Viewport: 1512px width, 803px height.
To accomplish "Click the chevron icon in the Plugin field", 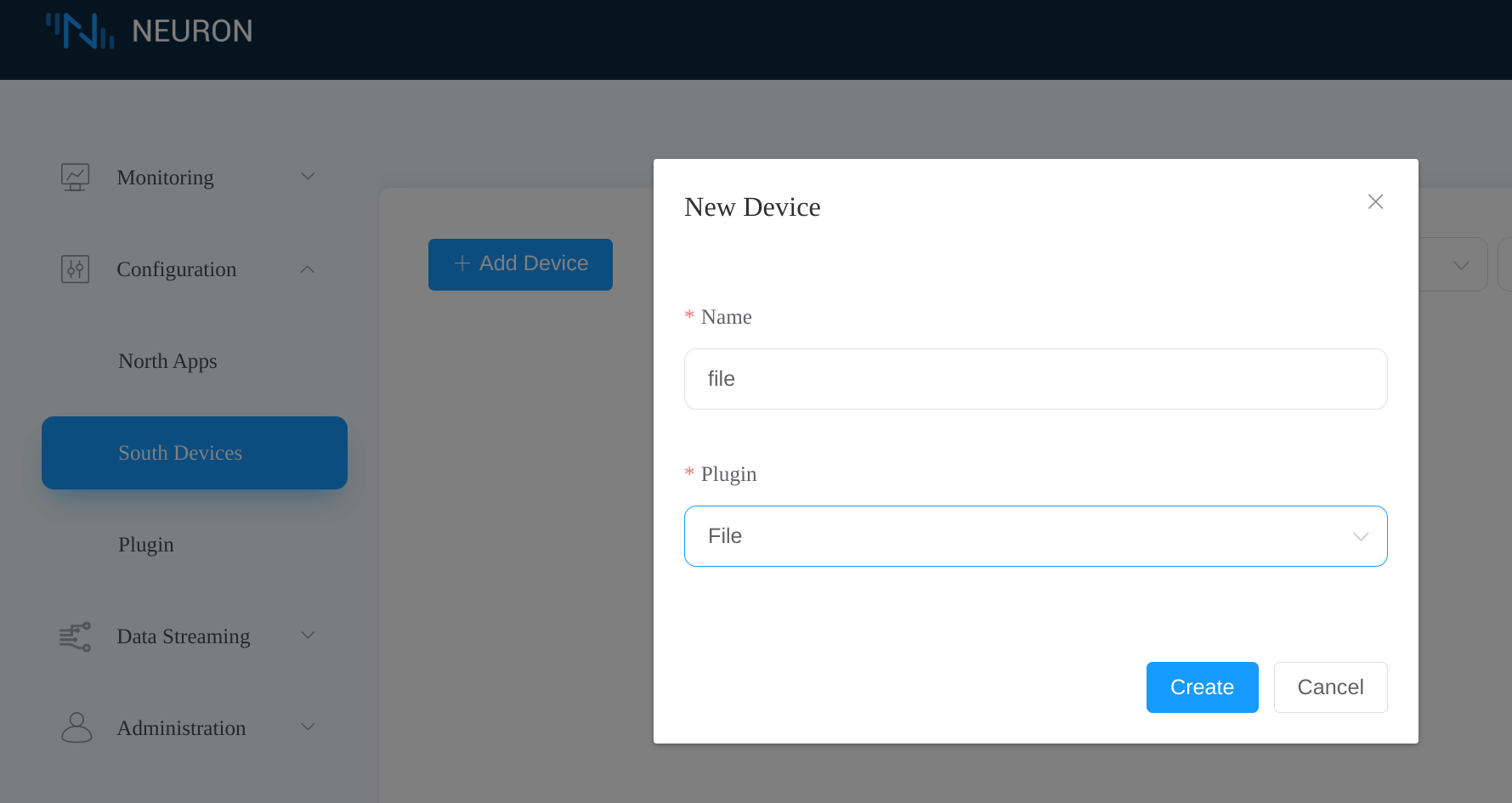I will (1362, 536).
